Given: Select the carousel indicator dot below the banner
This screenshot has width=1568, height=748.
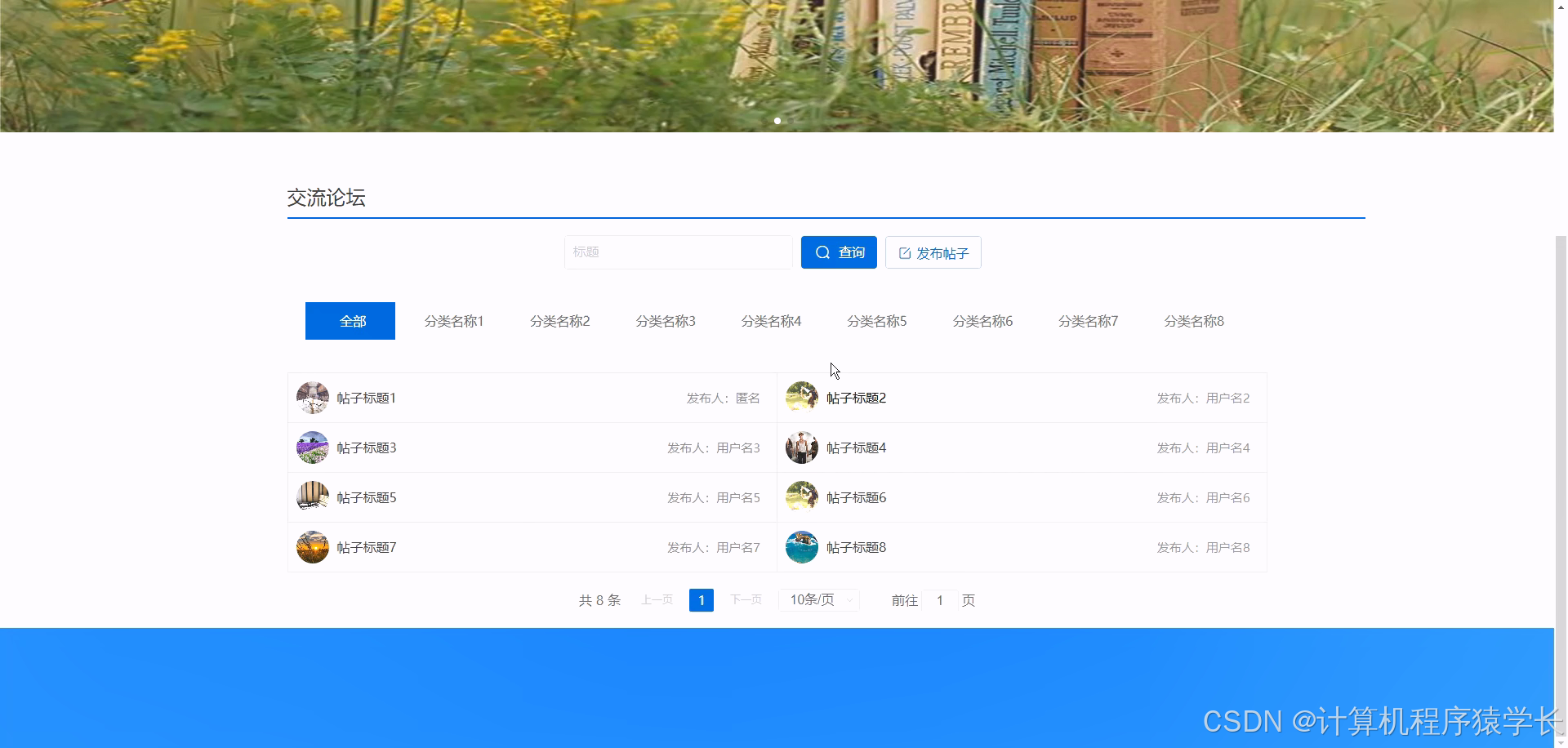Looking at the screenshot, I should [777, 120].
